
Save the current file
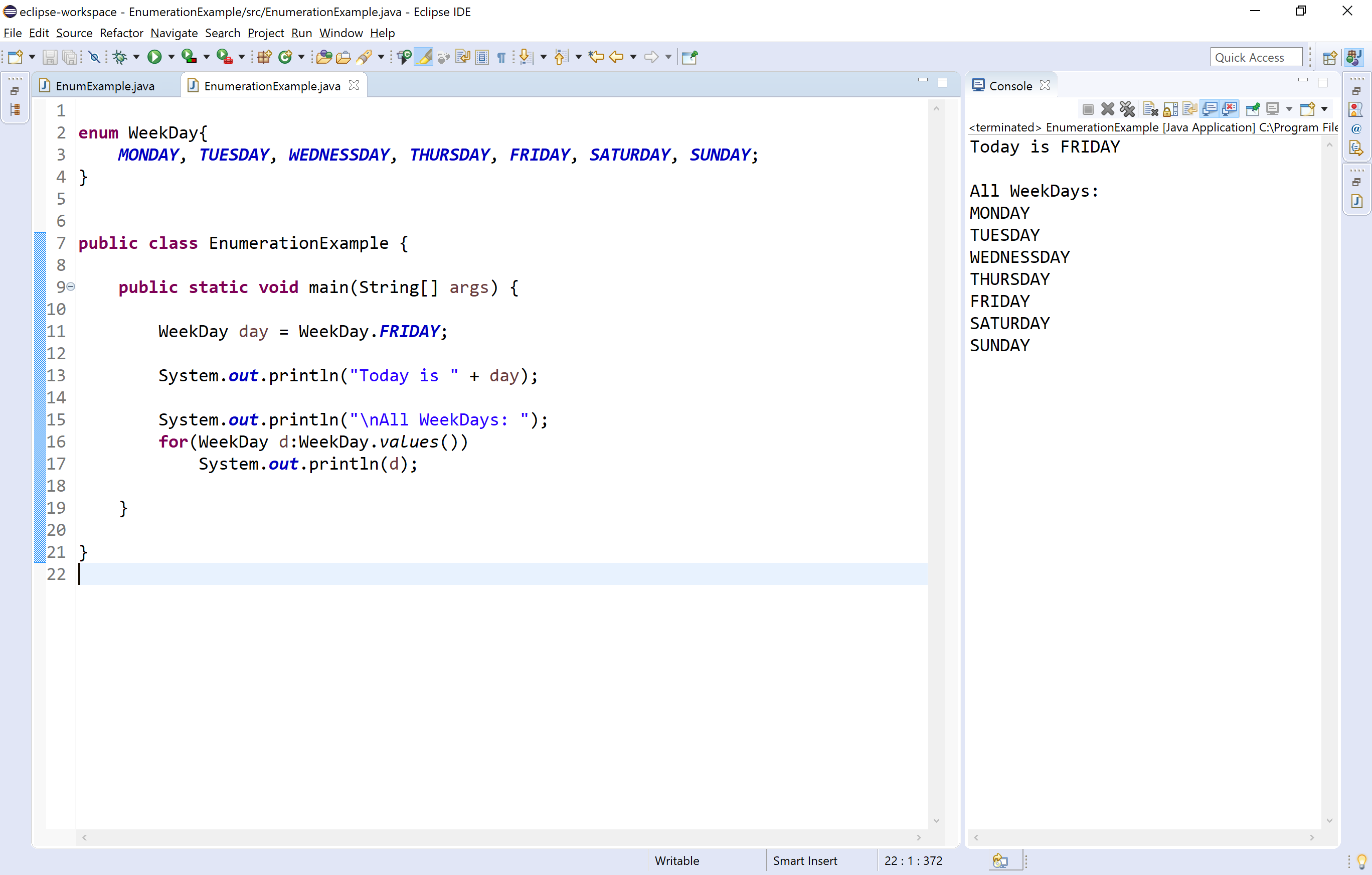(x=50, y=56)
